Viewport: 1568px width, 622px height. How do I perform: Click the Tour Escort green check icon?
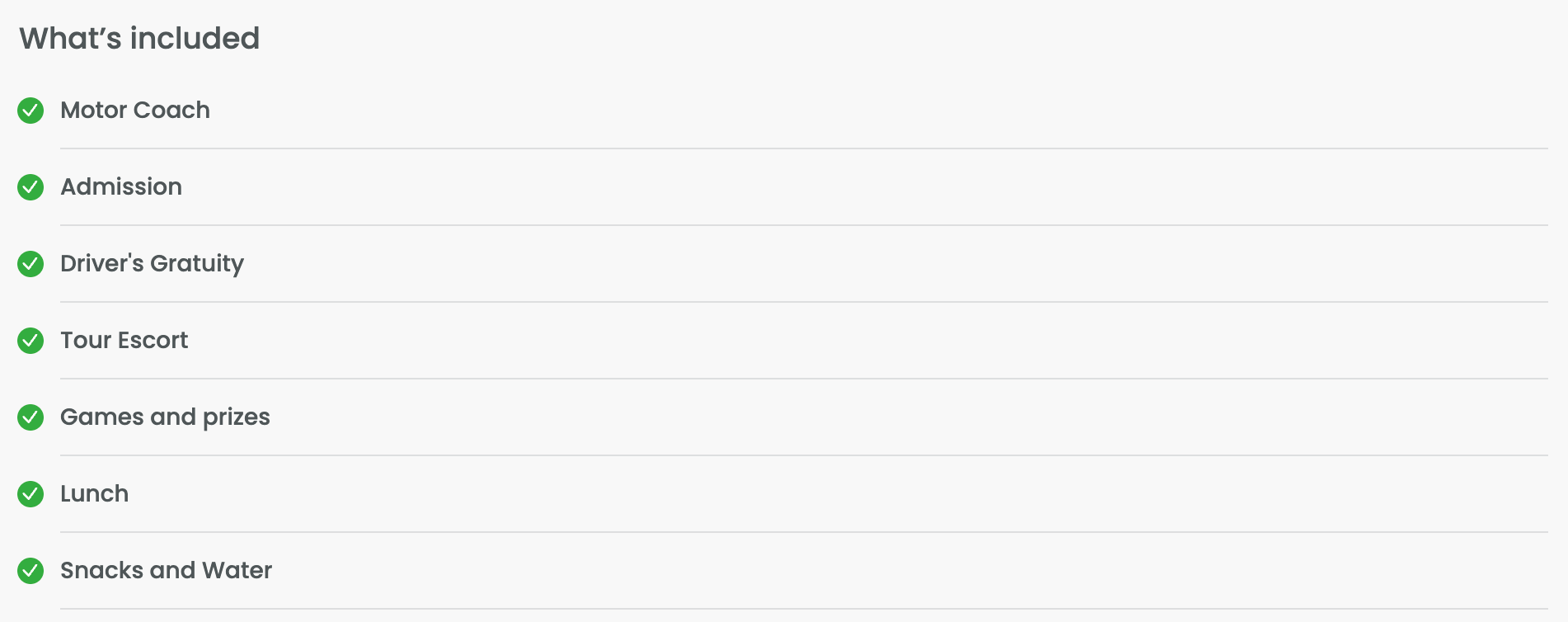point(31,341)
